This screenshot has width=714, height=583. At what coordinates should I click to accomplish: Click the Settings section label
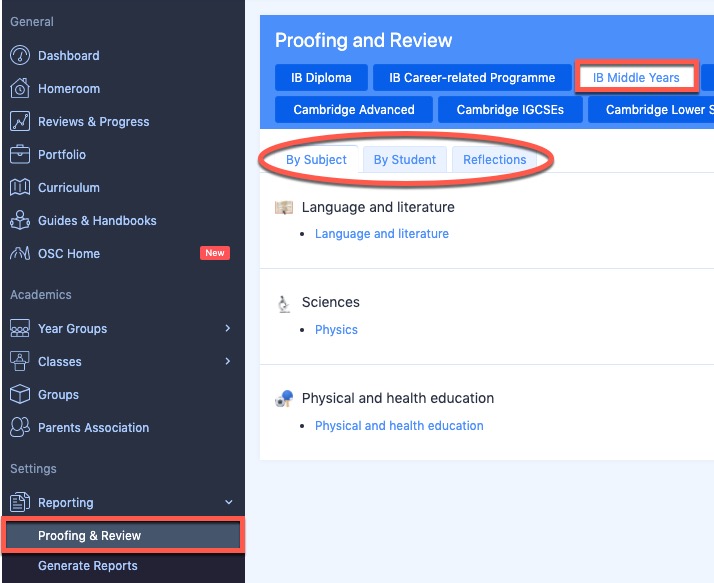(x=33, y=469)
